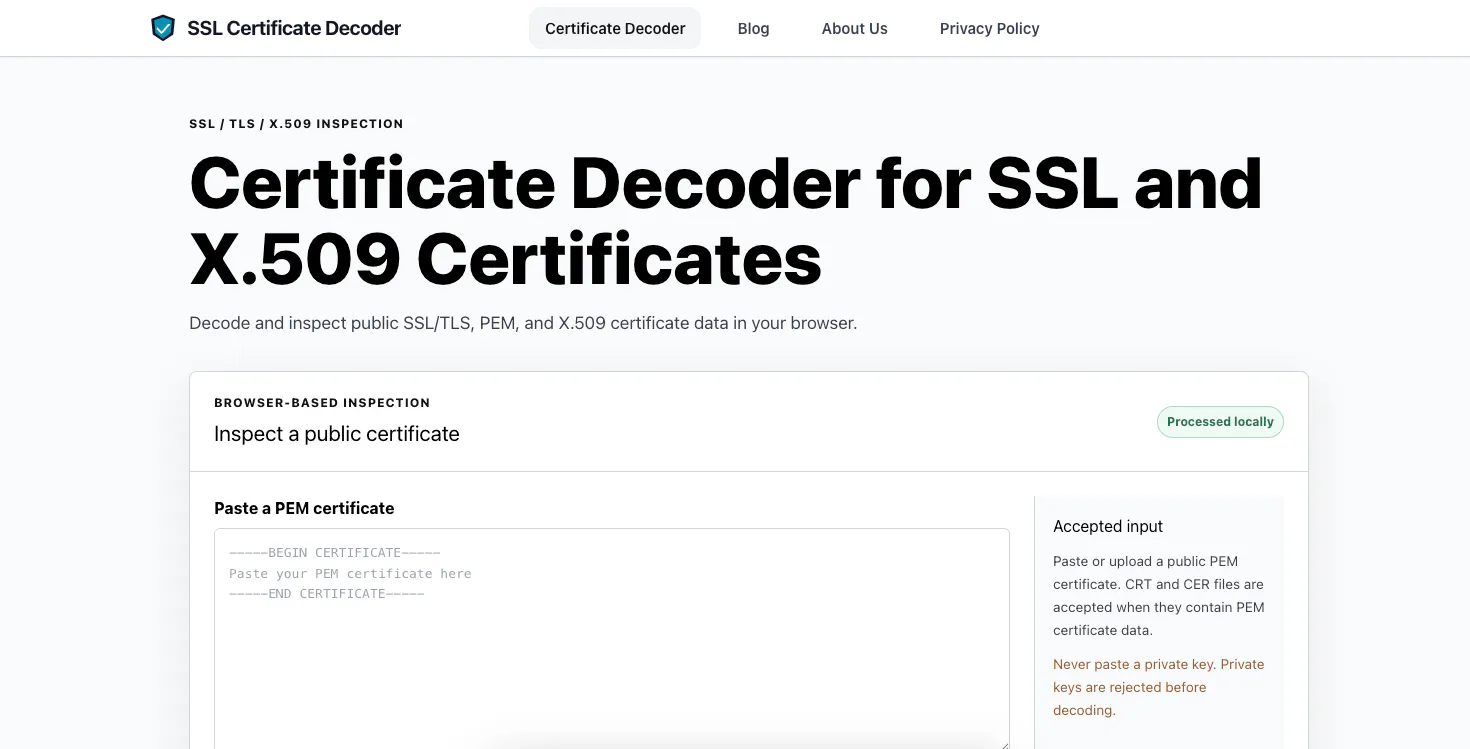Click the BROWSER-BASED INSPECTION label

(x=322, y=403)
